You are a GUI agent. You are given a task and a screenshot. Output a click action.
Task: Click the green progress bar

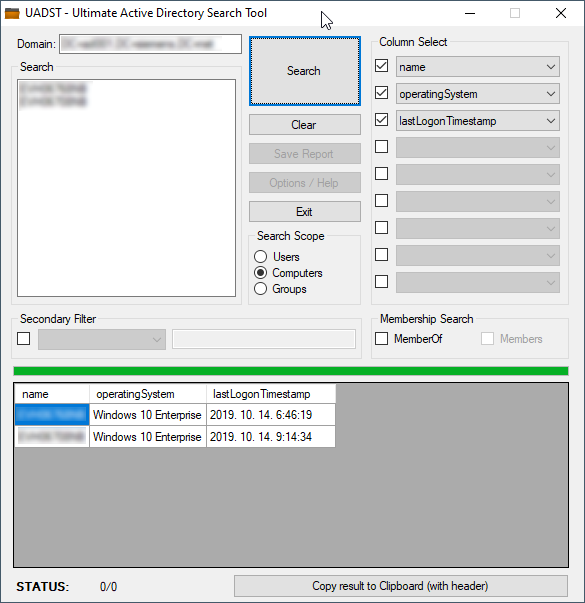291,371
